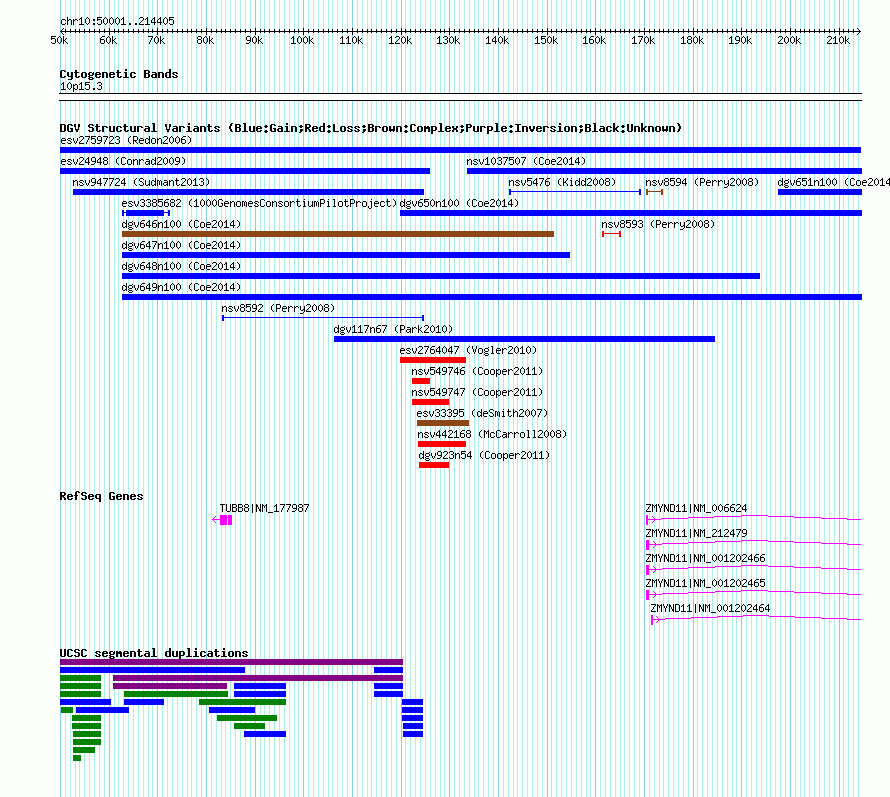This screenshot has width=890, height=797.
Task: Select the RefSeq Genes track title
Action: pyautogui.click(x=102, y=496)
